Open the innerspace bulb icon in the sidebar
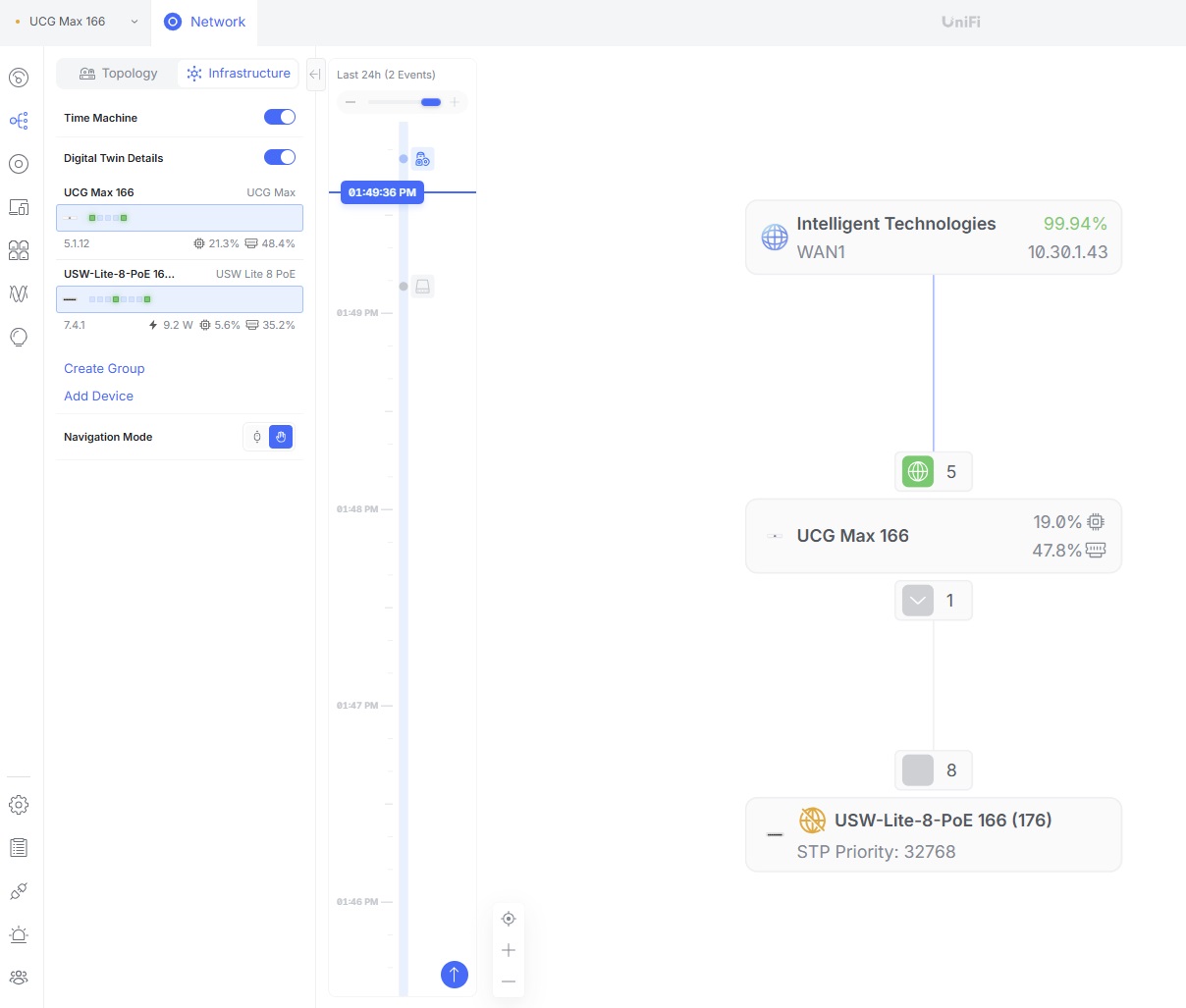 19,337
